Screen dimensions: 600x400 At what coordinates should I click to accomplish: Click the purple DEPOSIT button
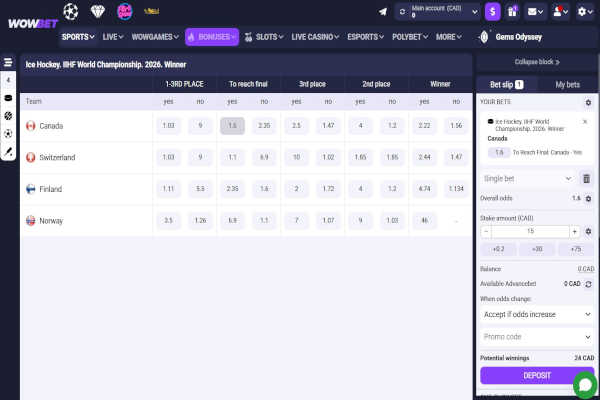[x=537, y=376]
